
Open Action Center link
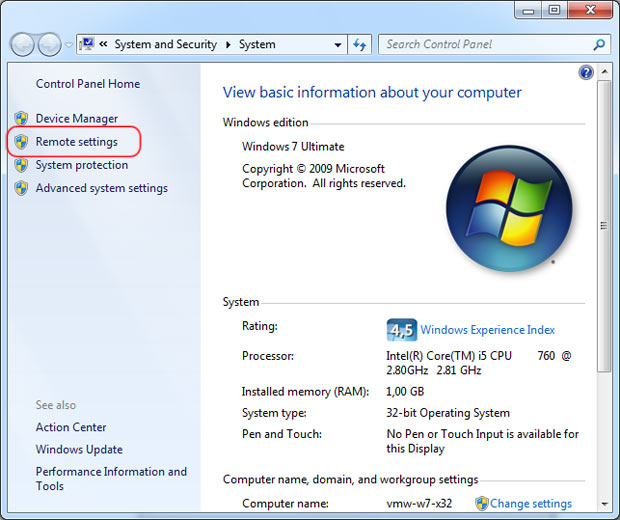click(x=71, y=427)
